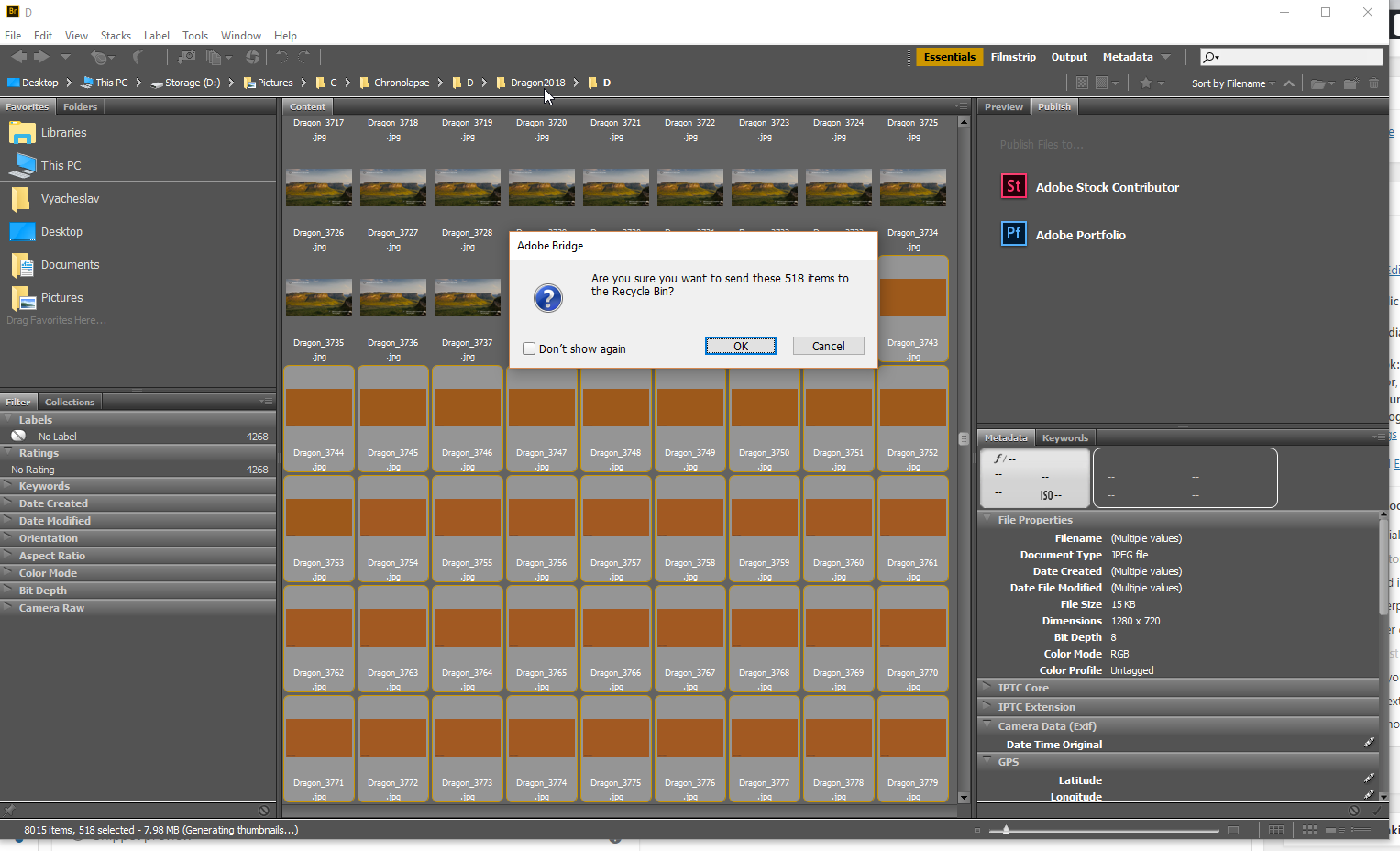Click the thumbnail size slider
The height and width of the screenshot is (851, 1400).
1006,830
